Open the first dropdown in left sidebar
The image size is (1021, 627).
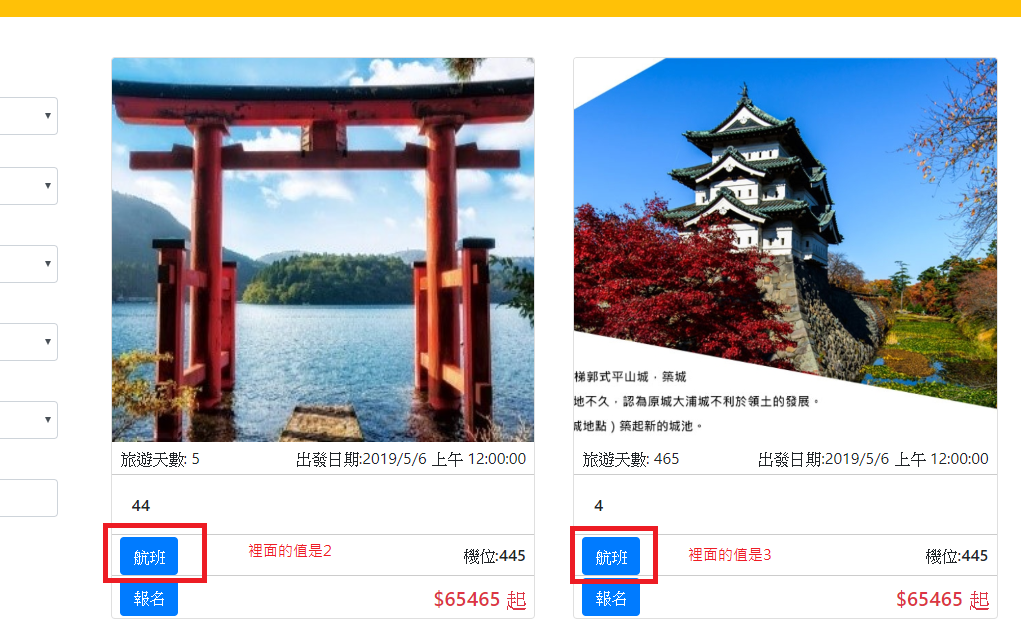29,116
